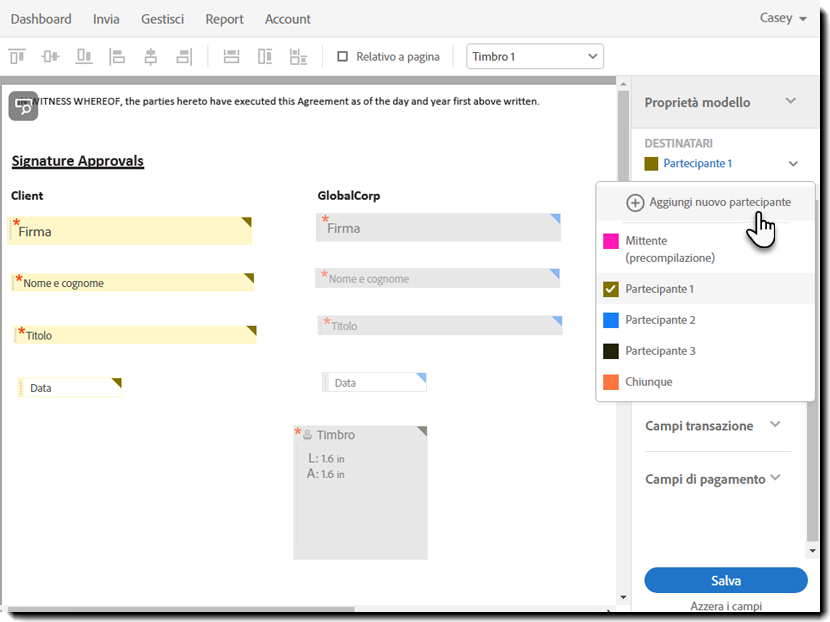Open the Report menu
The image size is (830, 622).
(224, 19)
